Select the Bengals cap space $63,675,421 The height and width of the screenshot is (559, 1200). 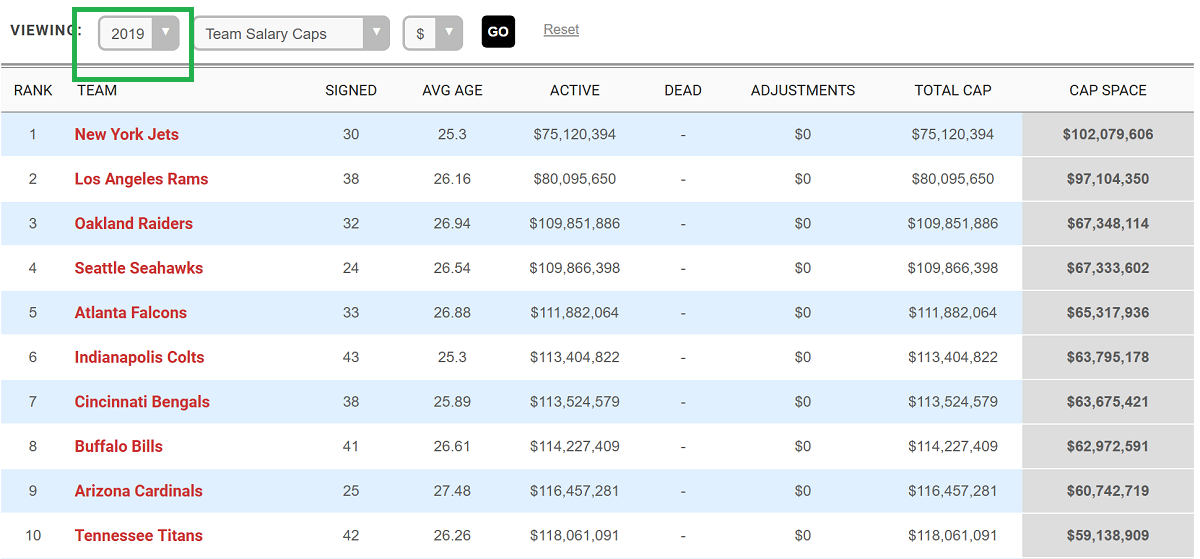point(1108,401)
